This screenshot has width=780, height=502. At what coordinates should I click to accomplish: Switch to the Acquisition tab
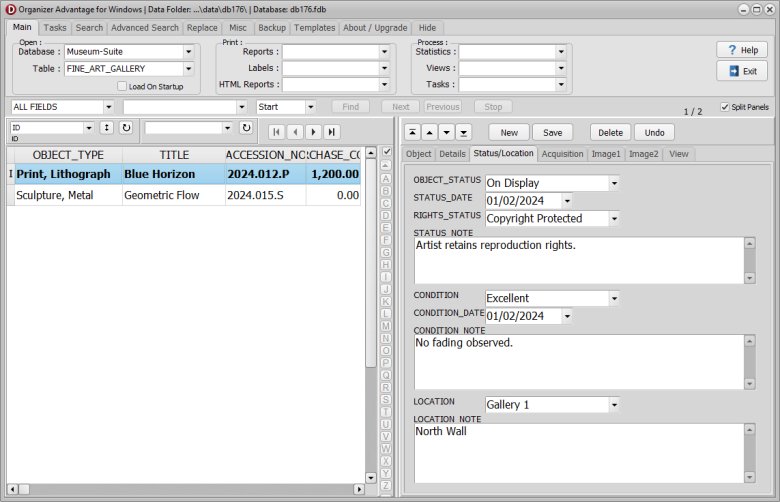(562, 154)
